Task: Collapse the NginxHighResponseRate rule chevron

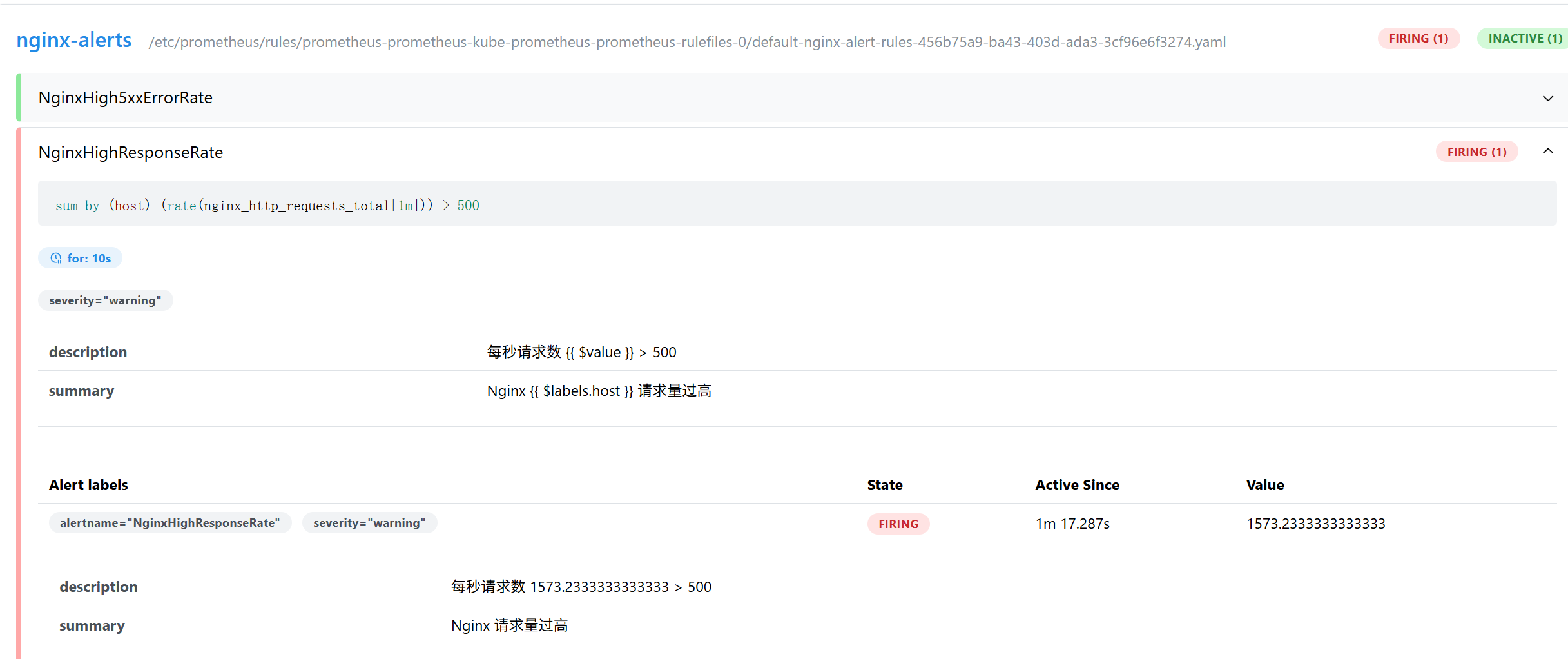Action: click(x=1547, y=152)
